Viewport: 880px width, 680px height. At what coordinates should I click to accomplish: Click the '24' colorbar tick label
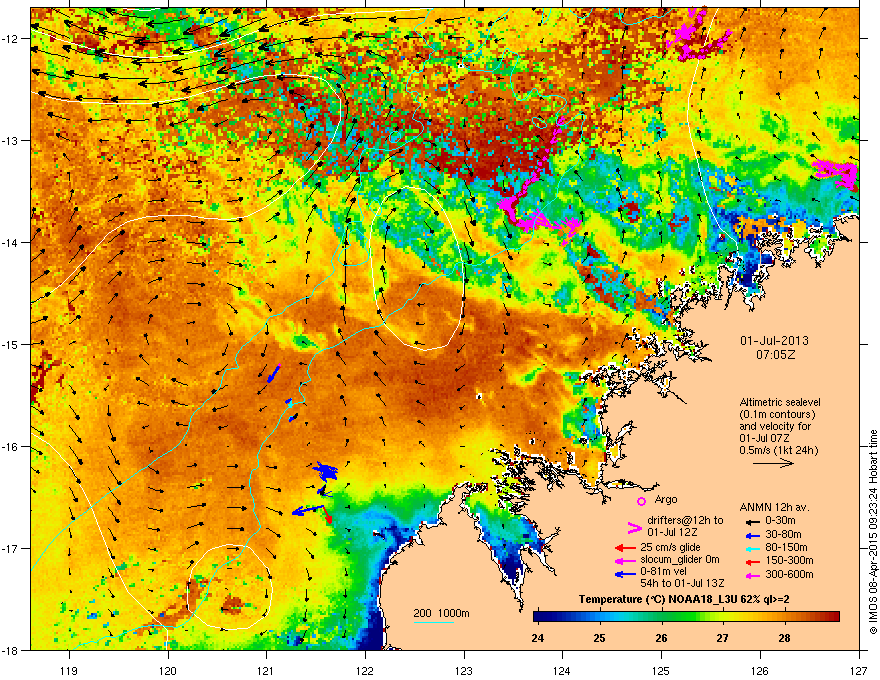point(538,638)
